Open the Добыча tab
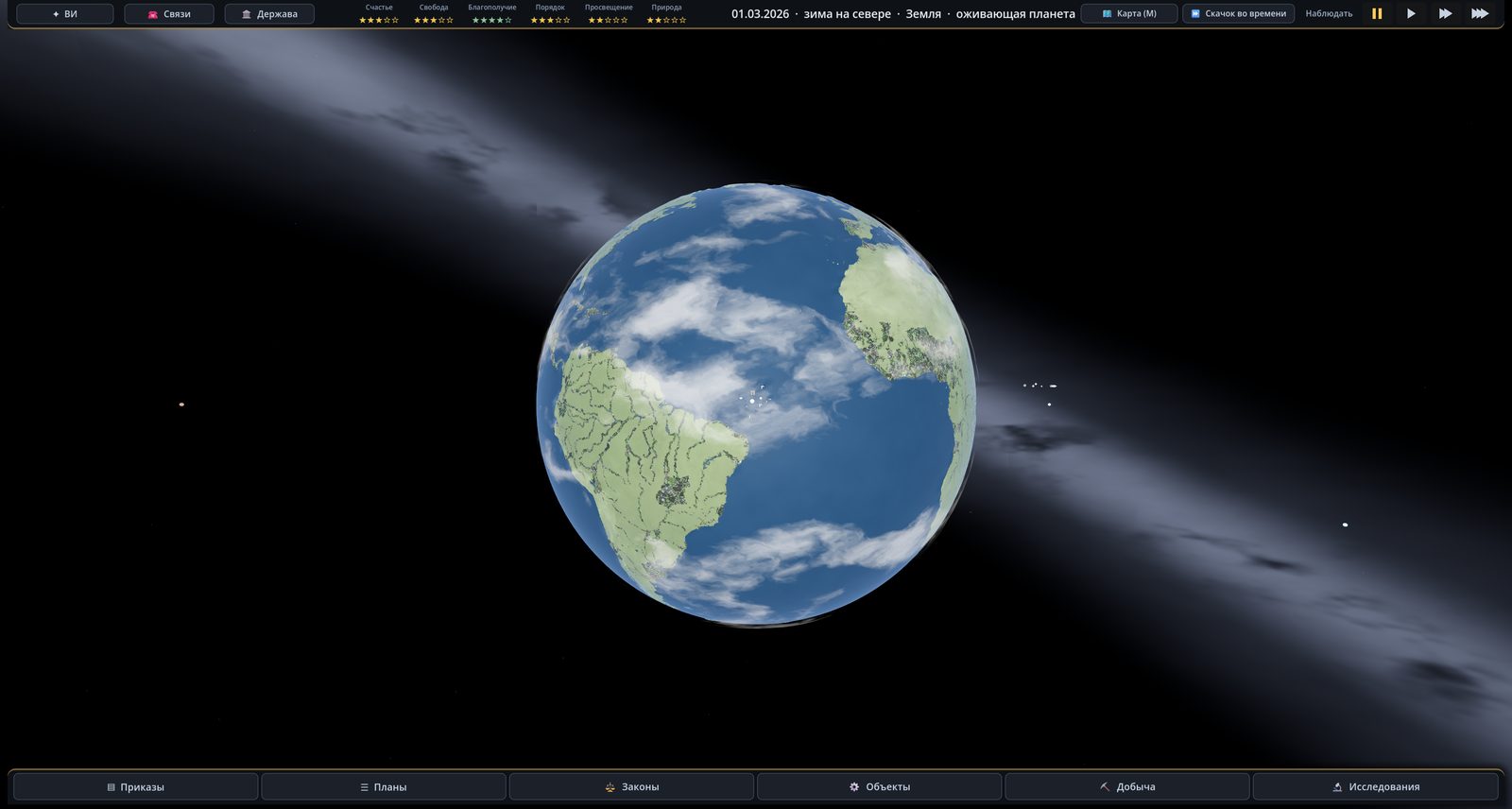 (1127, 786)
